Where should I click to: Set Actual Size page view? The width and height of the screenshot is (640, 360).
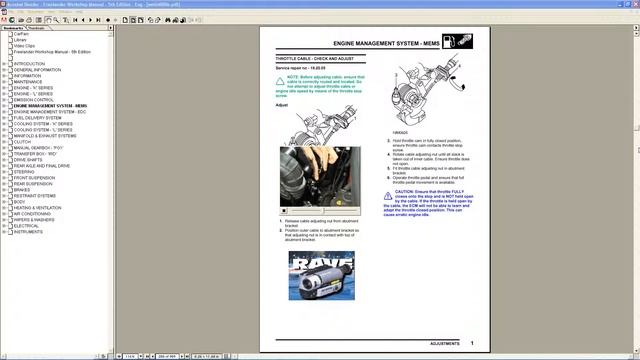(125, 20)
